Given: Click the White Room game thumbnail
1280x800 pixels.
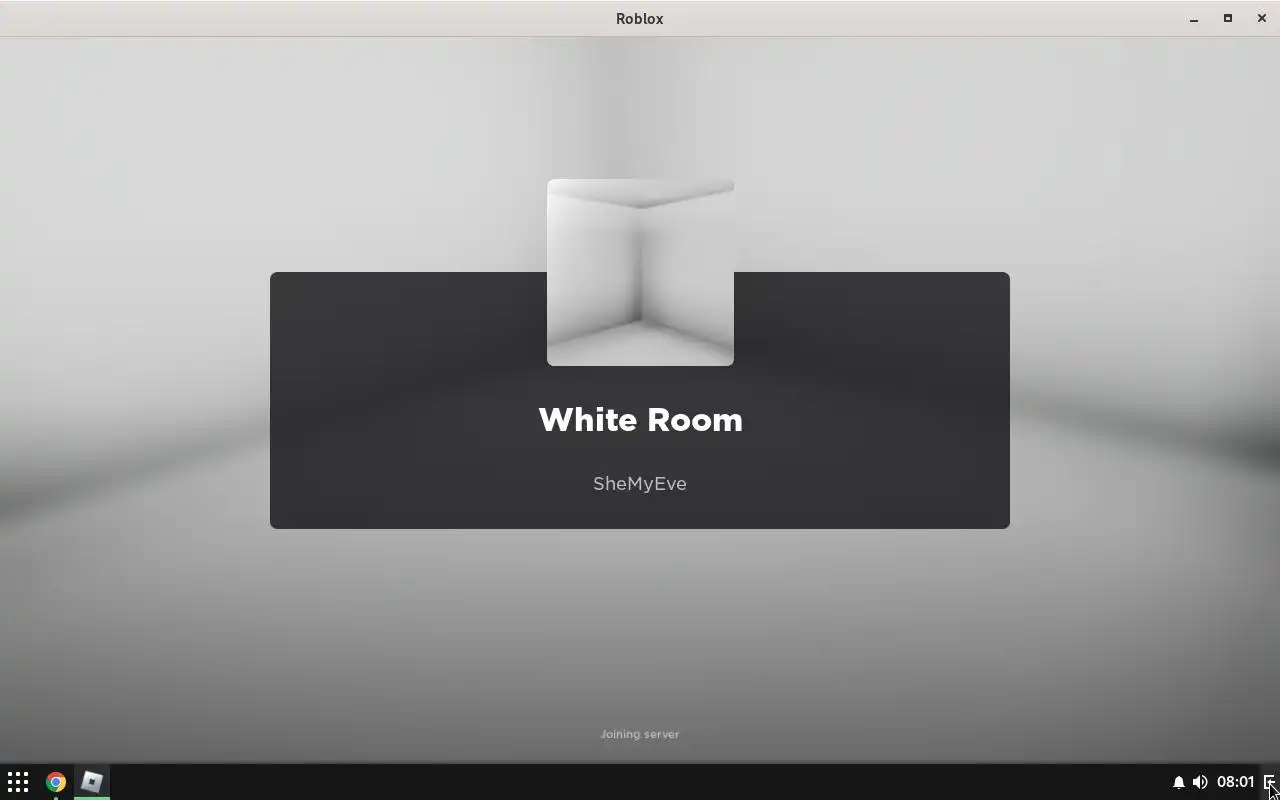Looking at the screenshot, I should click(640, 272).
